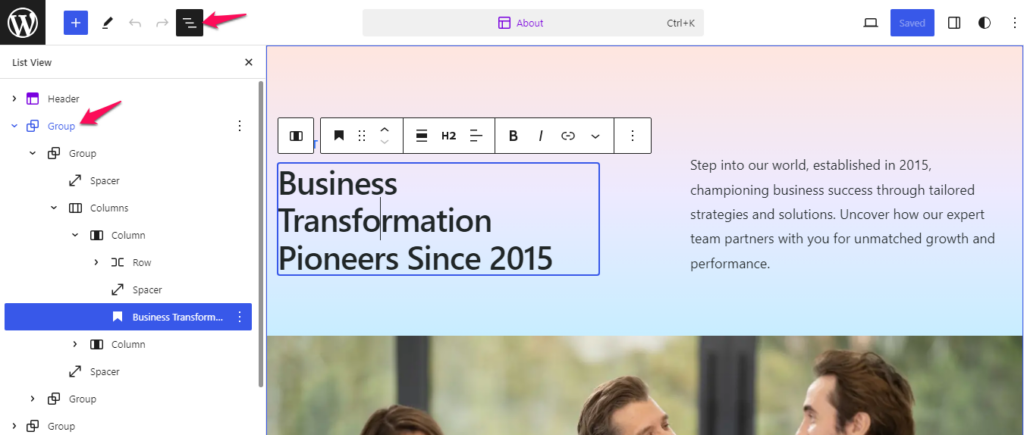Screen dimensions: 1024x435
Task: Select the Header item in List View
Action: click(63, 99)
